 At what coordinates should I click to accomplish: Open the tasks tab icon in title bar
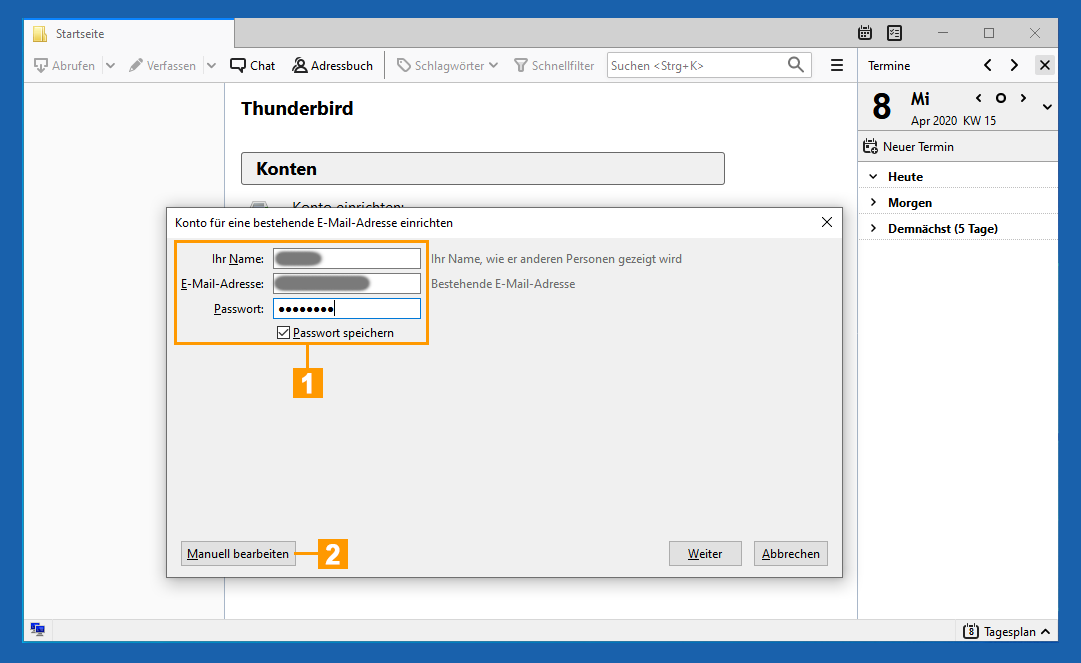tap(894, 33)
